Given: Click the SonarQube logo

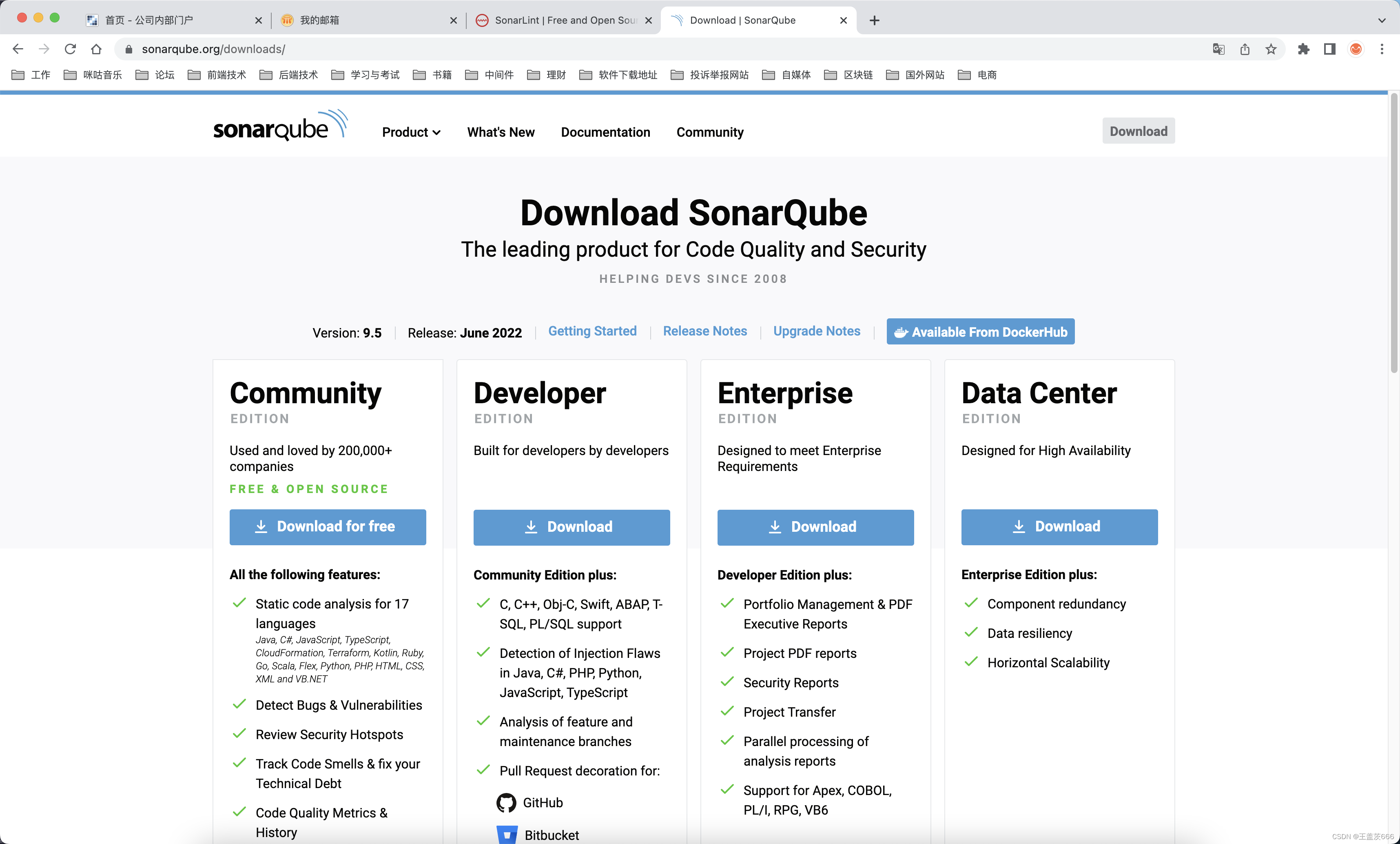Looking at the screenshot, I should [x=280, y=126].
